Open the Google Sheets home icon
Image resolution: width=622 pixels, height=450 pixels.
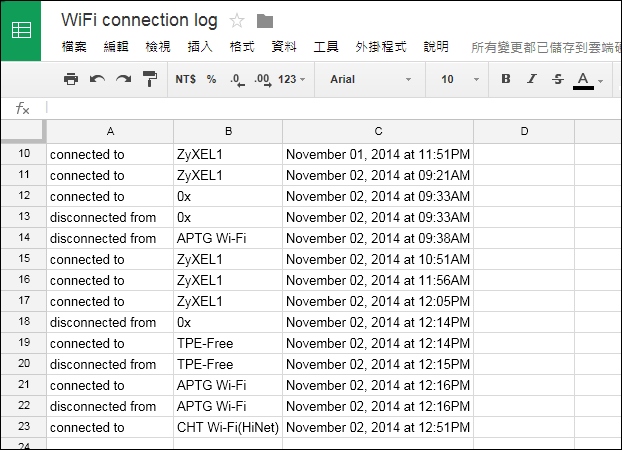pyautogui.click(x=21, y=31)
